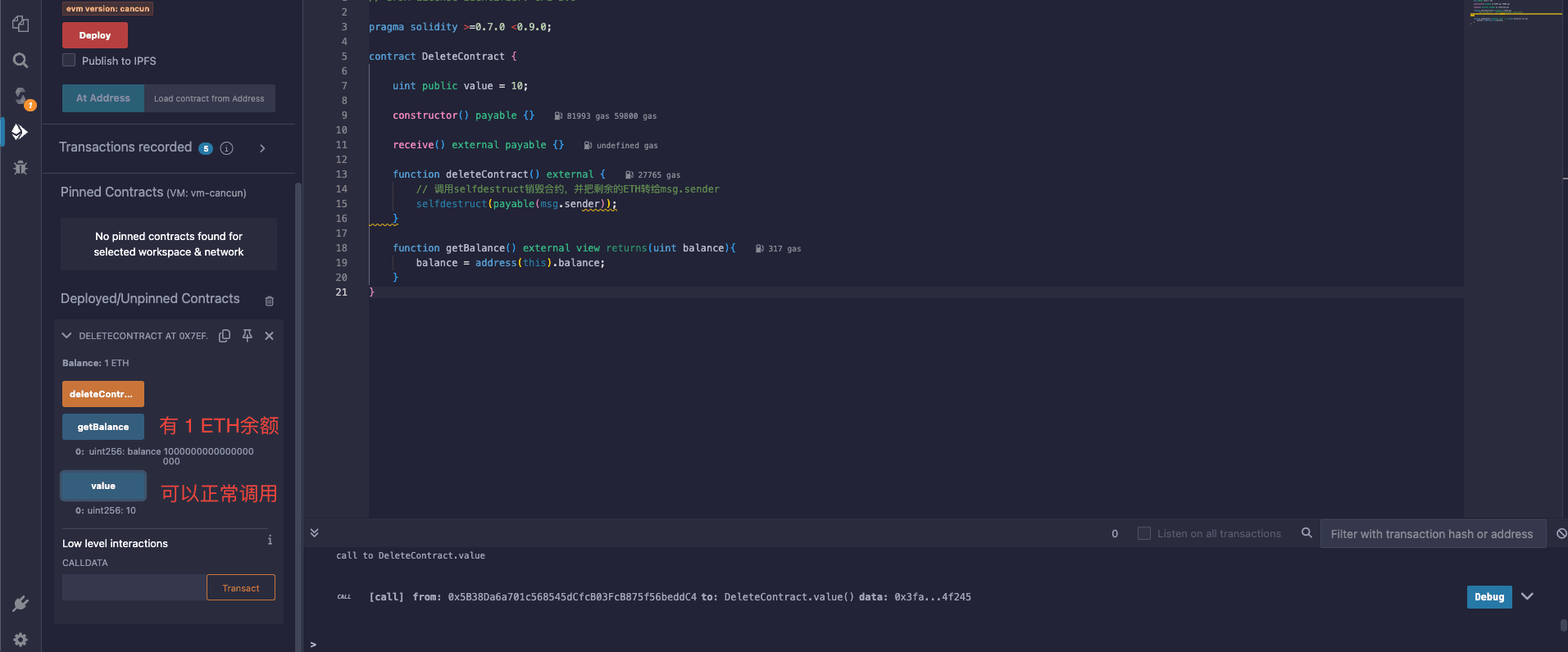Click the selfdestruct code line
This screenshot has width=1568, height=652.
click(516, 204)
